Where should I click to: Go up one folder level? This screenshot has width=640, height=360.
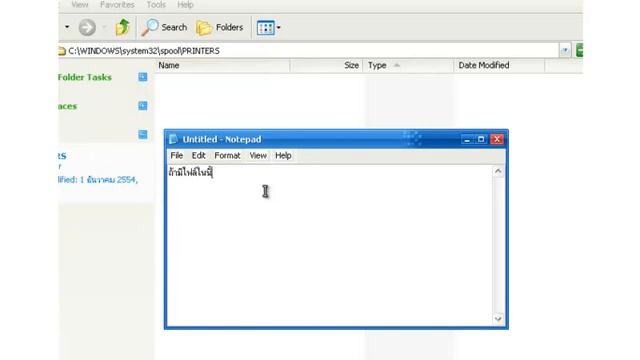pyautogui.click(x=122, y=27)
